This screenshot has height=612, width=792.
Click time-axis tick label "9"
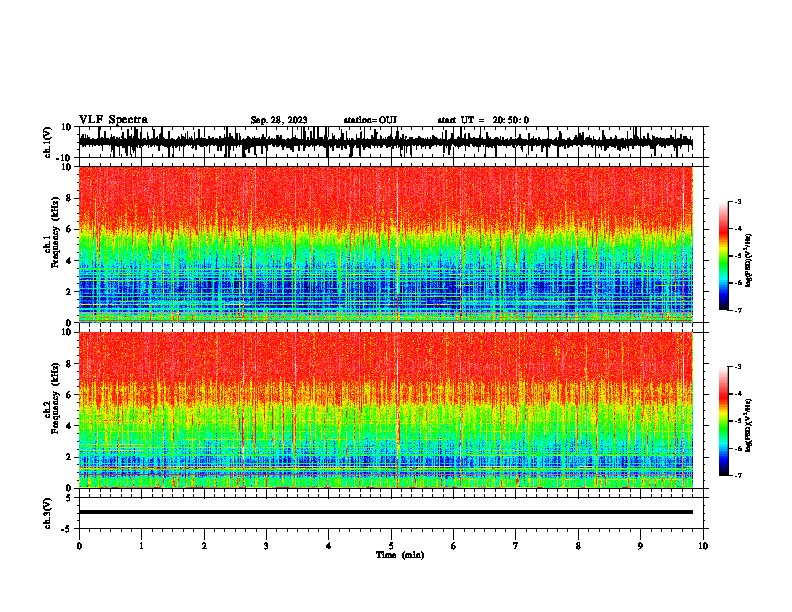(640, 546)
